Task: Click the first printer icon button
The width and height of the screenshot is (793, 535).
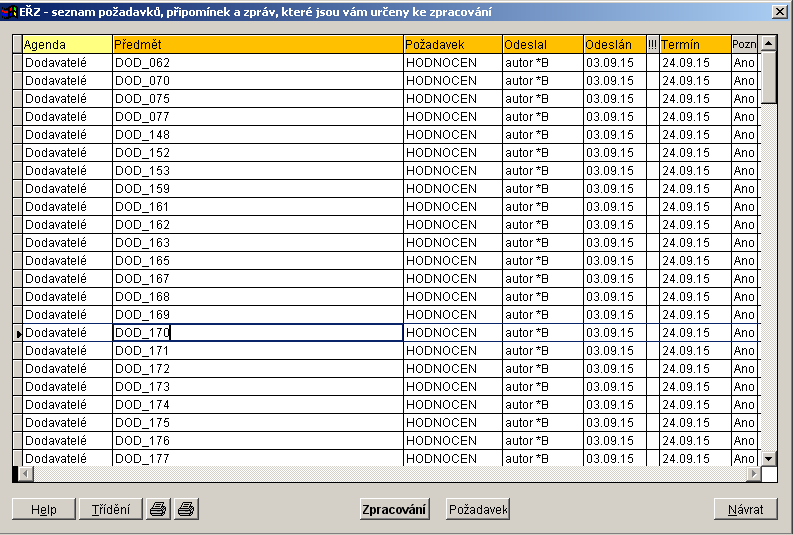Action: coord(158,509)
